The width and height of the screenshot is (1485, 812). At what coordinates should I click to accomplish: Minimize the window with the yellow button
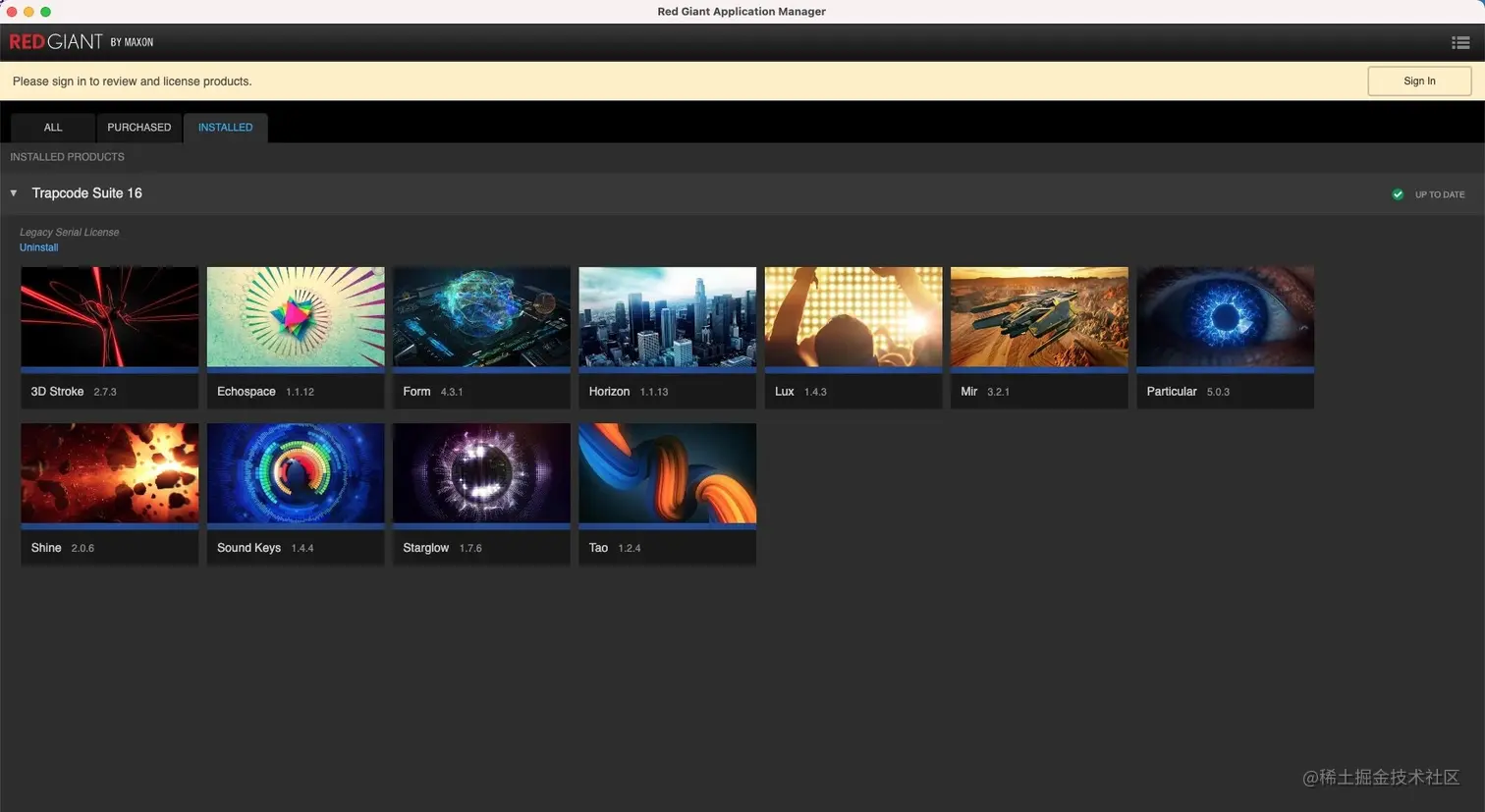28,12
